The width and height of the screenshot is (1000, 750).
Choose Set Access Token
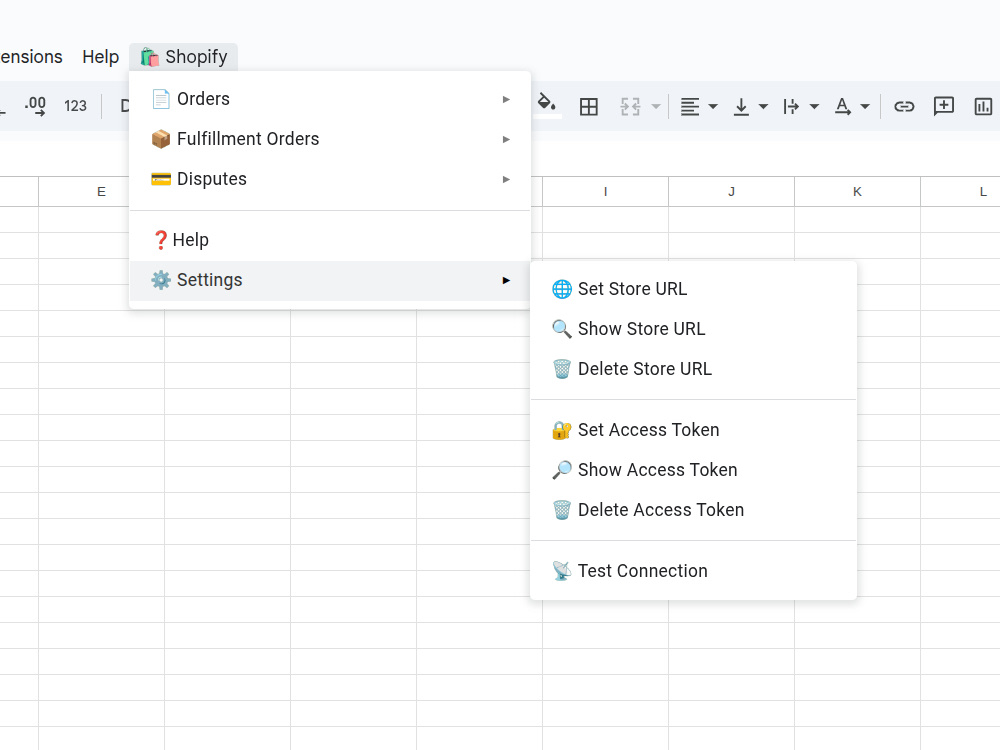[693, 430]
